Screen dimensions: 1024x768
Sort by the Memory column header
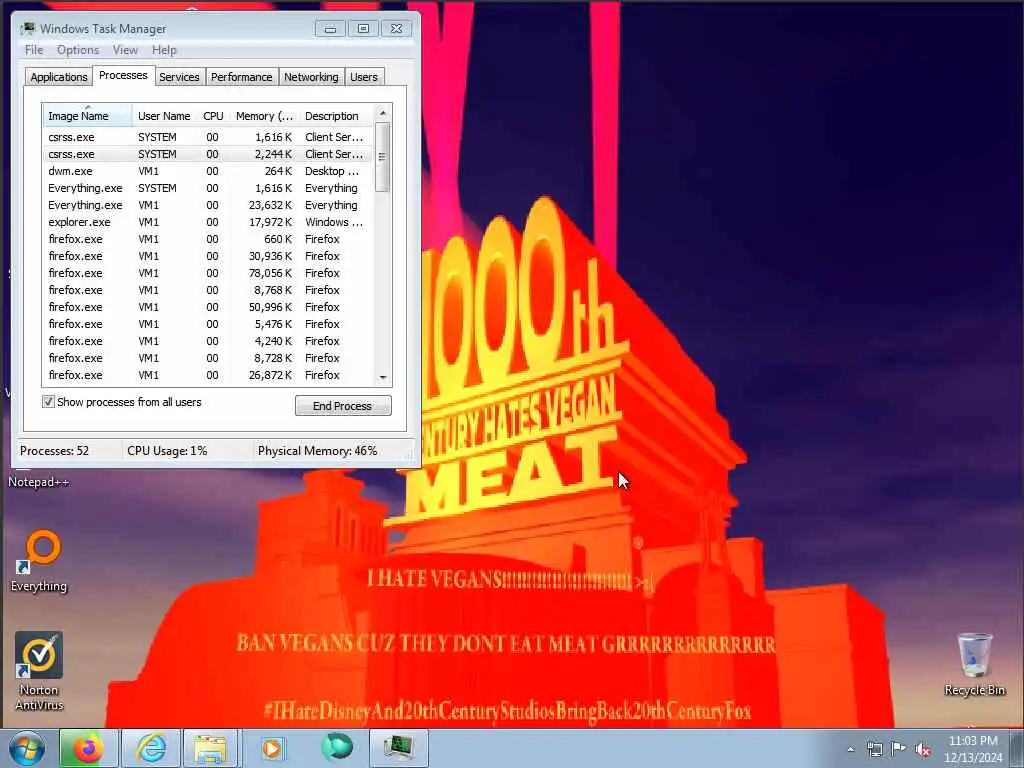pyautogui.click(x=264, y=116)
